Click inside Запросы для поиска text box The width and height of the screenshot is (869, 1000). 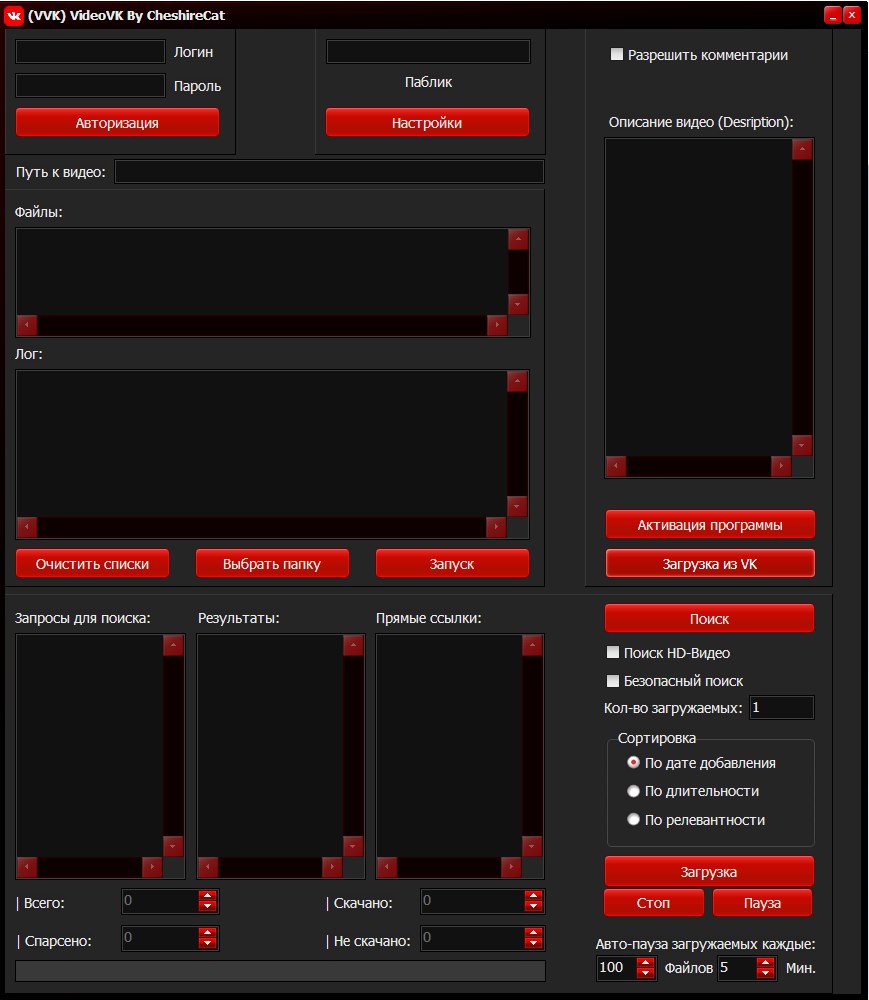click(89, 746)
